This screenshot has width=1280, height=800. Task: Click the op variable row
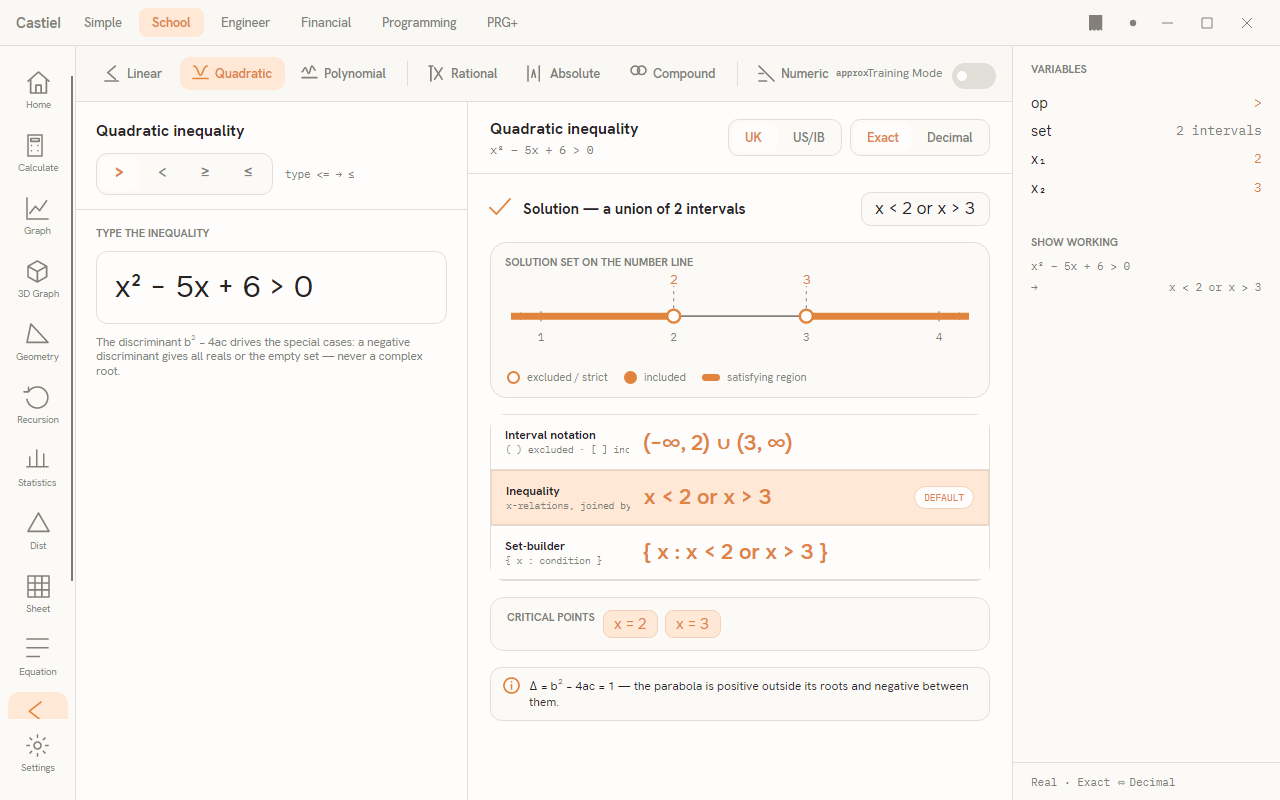point(1146,103)
